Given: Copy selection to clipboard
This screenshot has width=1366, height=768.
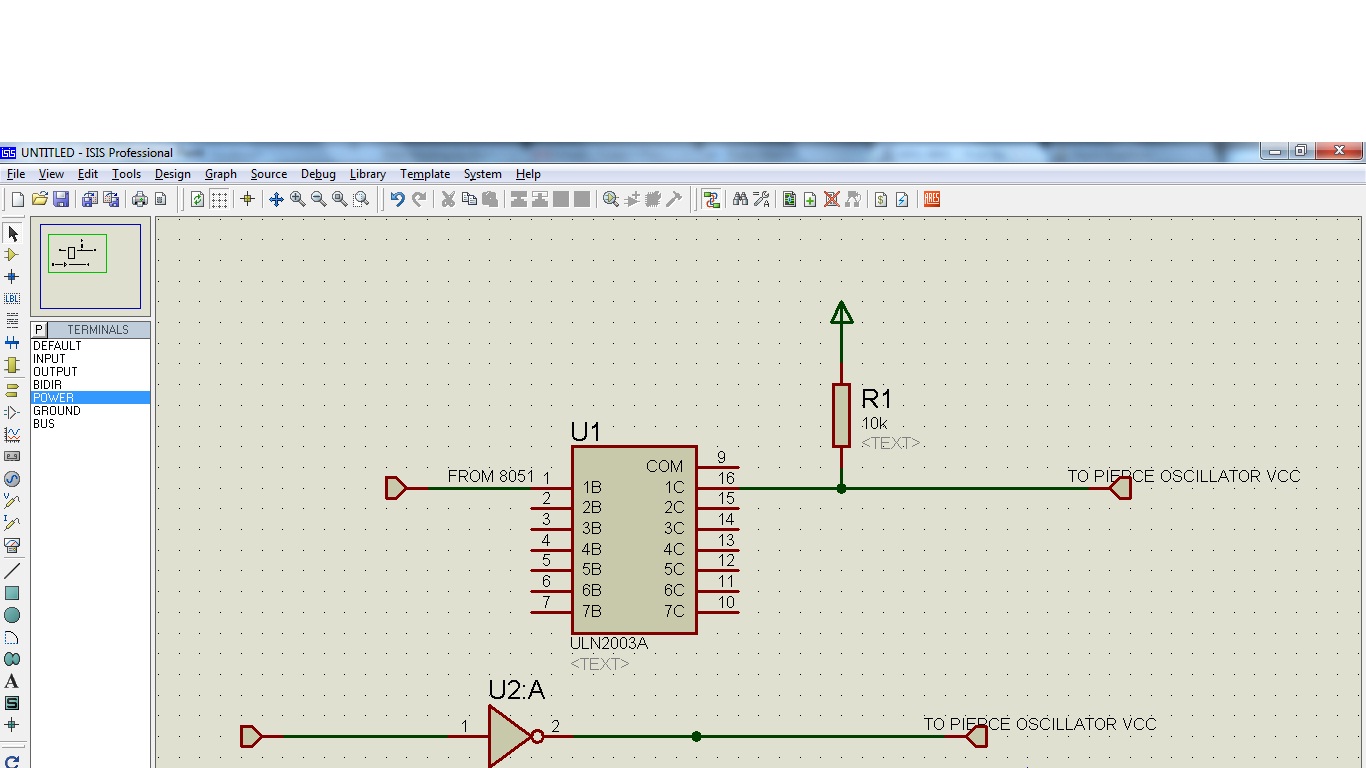Looking at the screenshot, I should click(469, 200).
